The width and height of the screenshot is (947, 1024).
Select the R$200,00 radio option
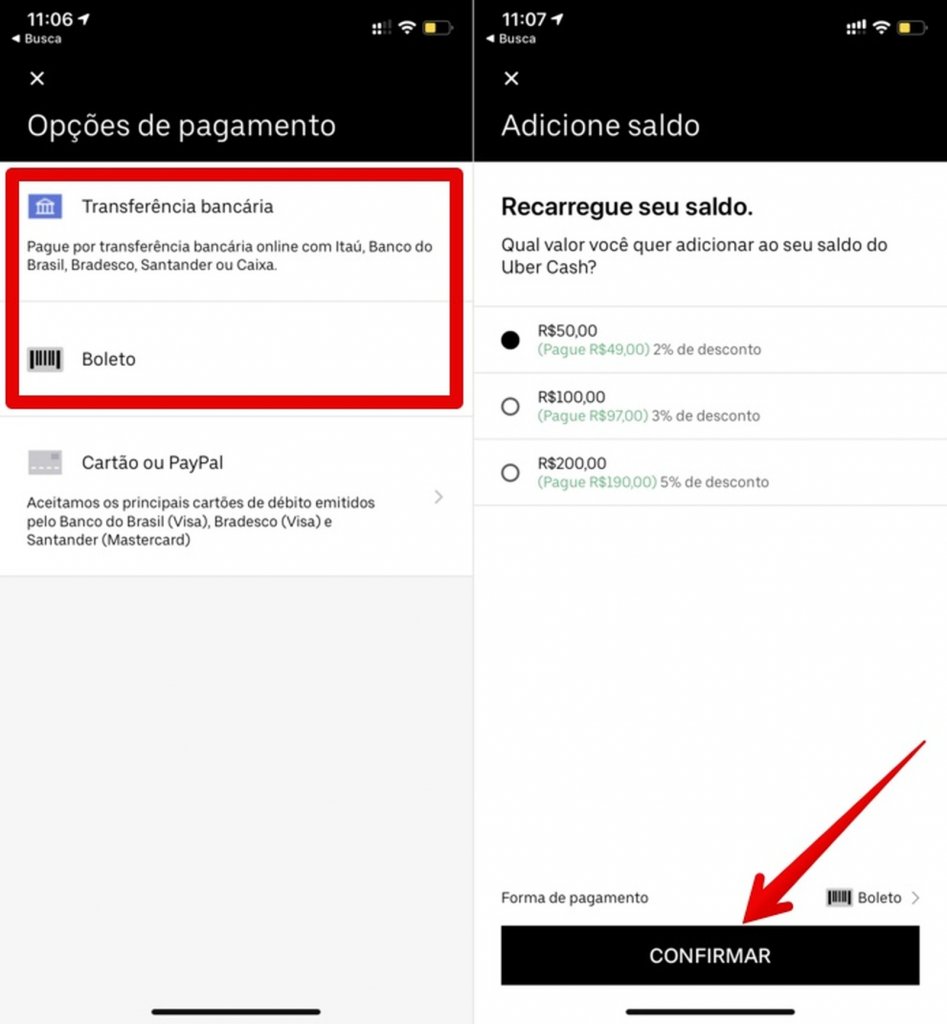[x=510, y=472]
